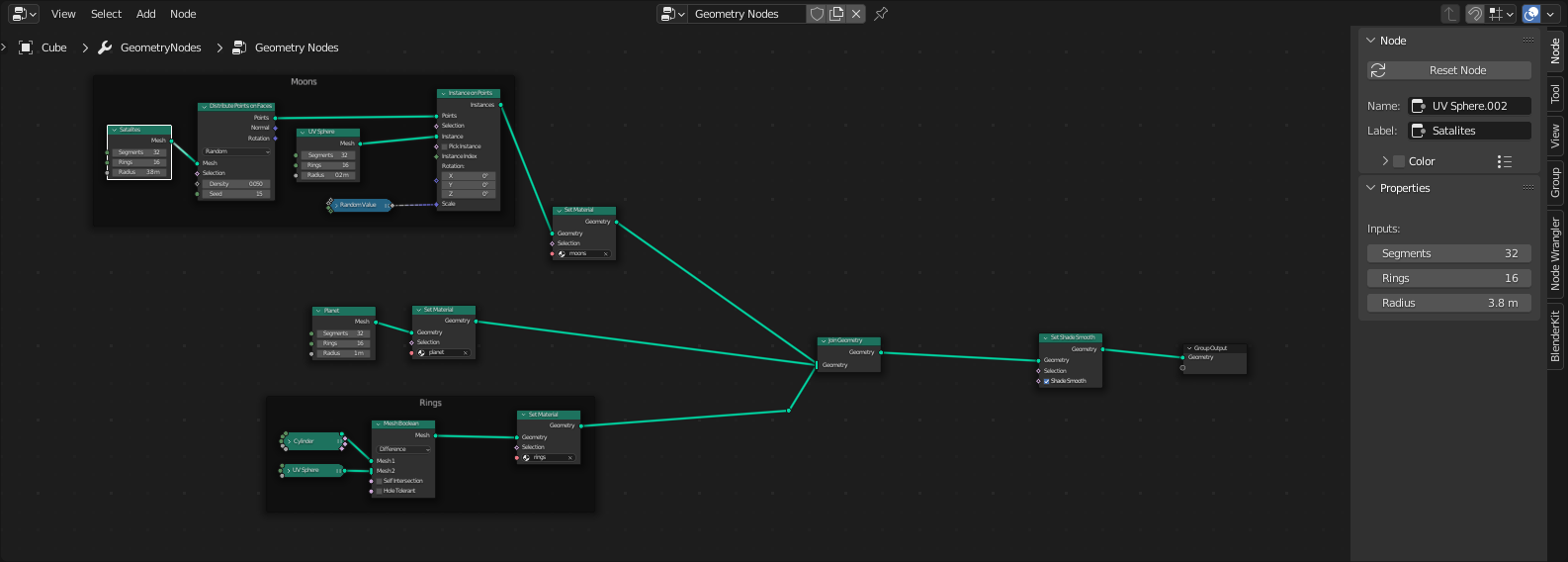This screenshot has height=562, width=1568.
Task: Unlink the Geometry Nodes tree with the X
Action: (856, 14)
